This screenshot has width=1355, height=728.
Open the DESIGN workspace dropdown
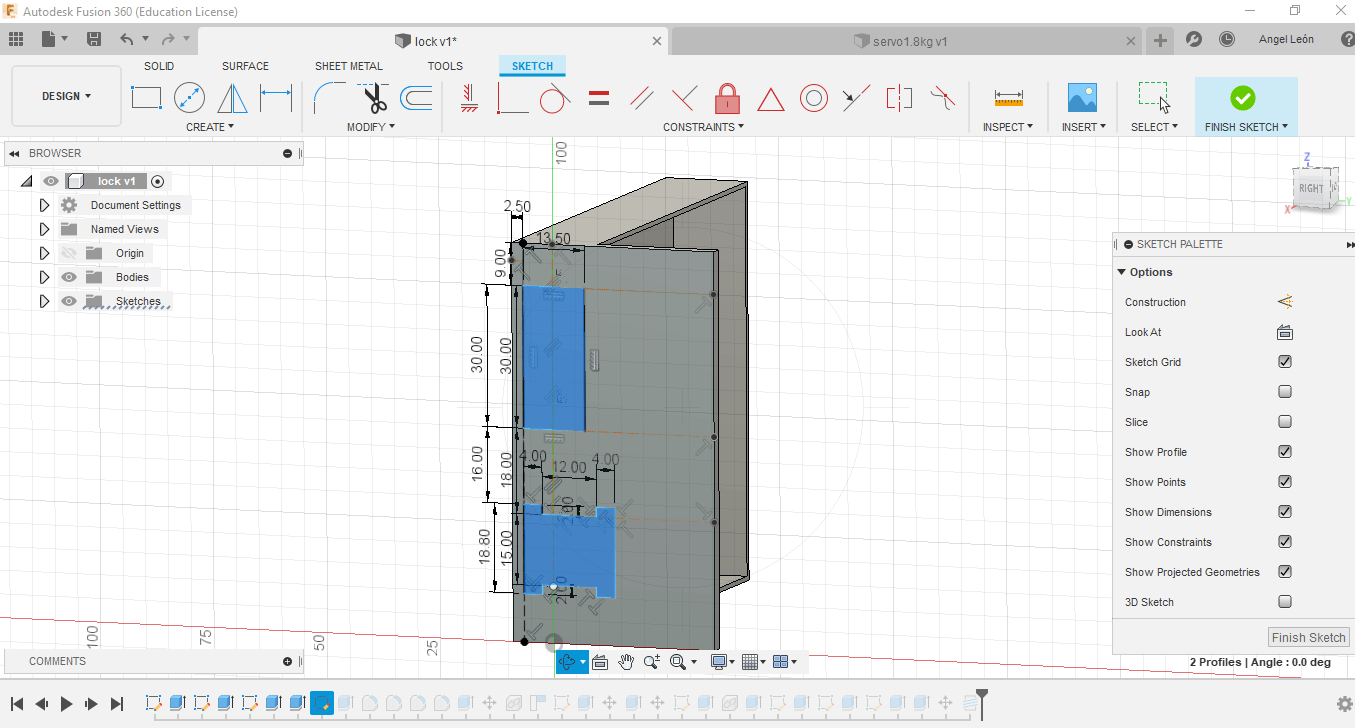click(66, 97)
